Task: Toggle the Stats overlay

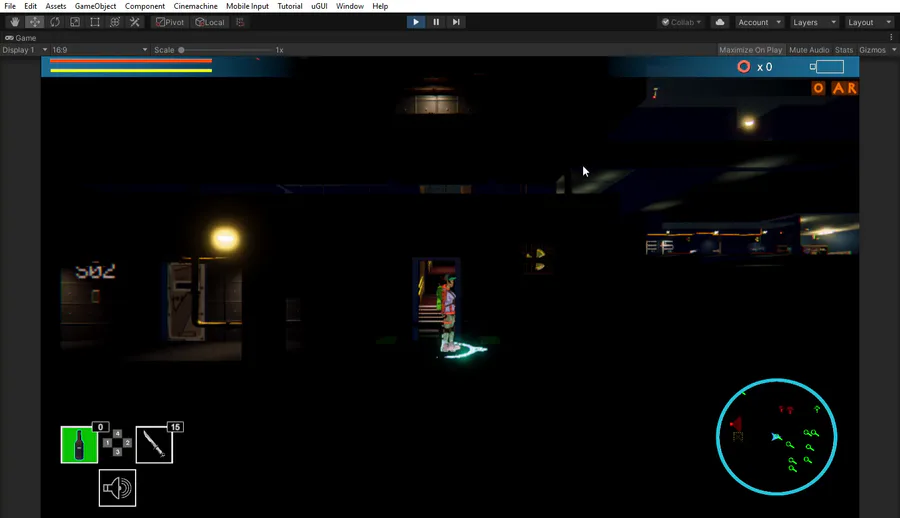Action: [844, 50]
